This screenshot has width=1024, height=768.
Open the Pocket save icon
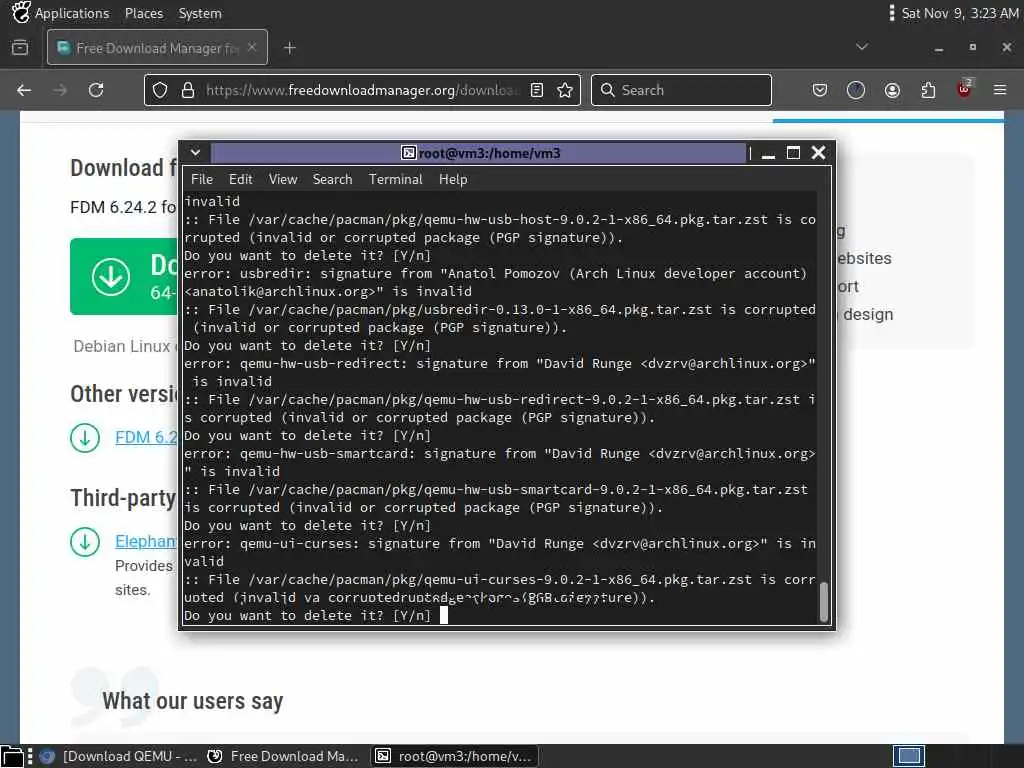[820, 90]
